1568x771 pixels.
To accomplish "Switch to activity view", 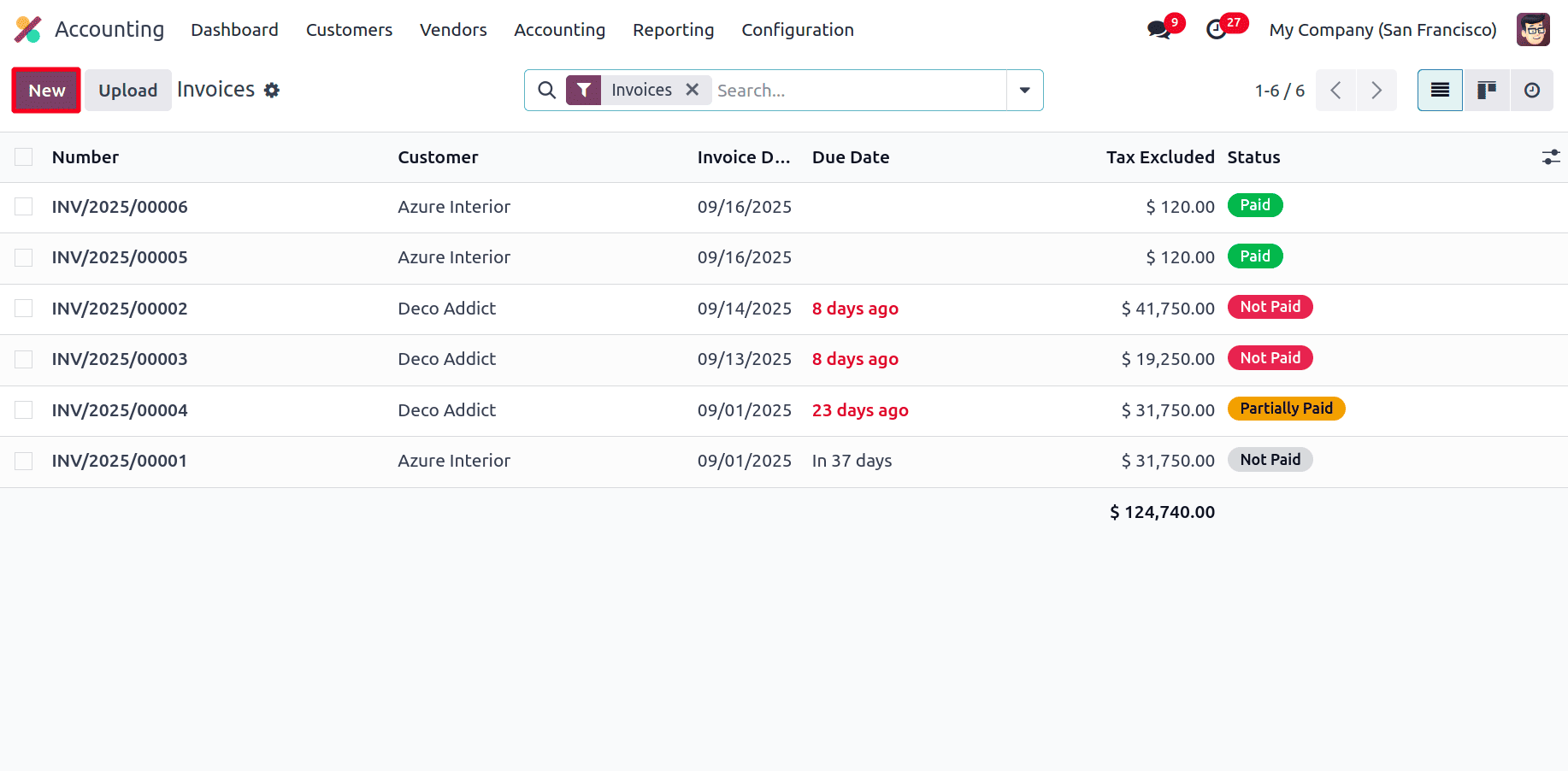I will click(x=1531, y=91).
